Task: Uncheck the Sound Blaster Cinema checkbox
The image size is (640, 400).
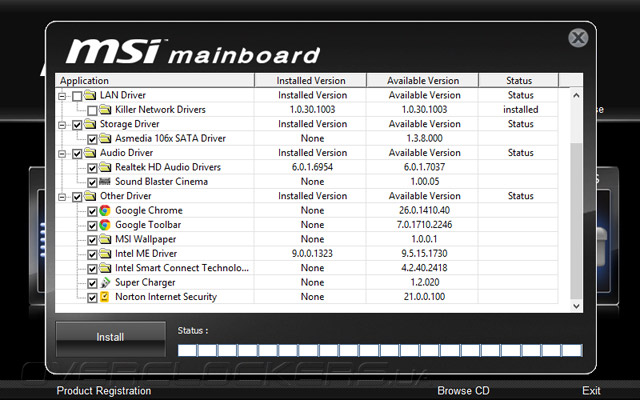Action: coord(92,182)
